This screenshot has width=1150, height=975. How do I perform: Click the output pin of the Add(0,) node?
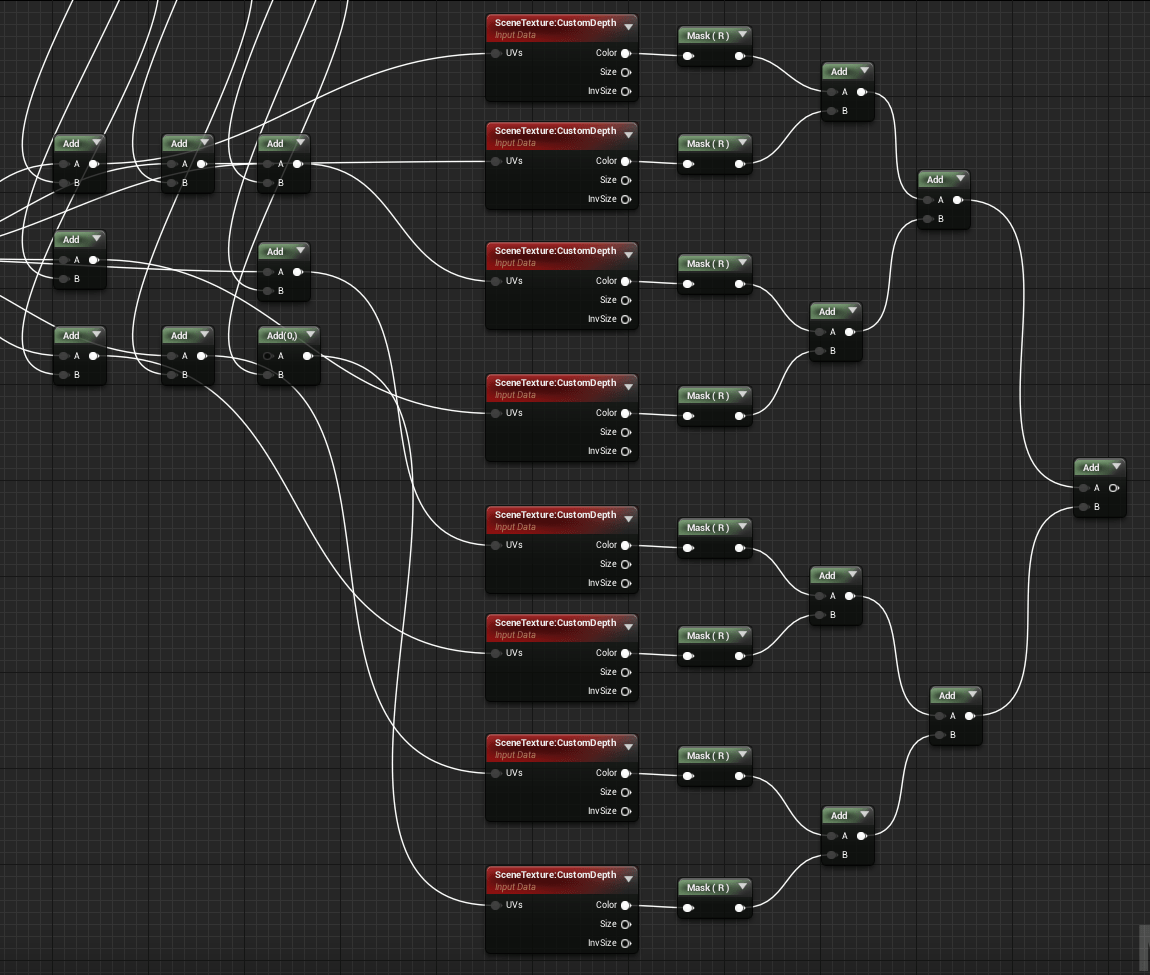307,356
